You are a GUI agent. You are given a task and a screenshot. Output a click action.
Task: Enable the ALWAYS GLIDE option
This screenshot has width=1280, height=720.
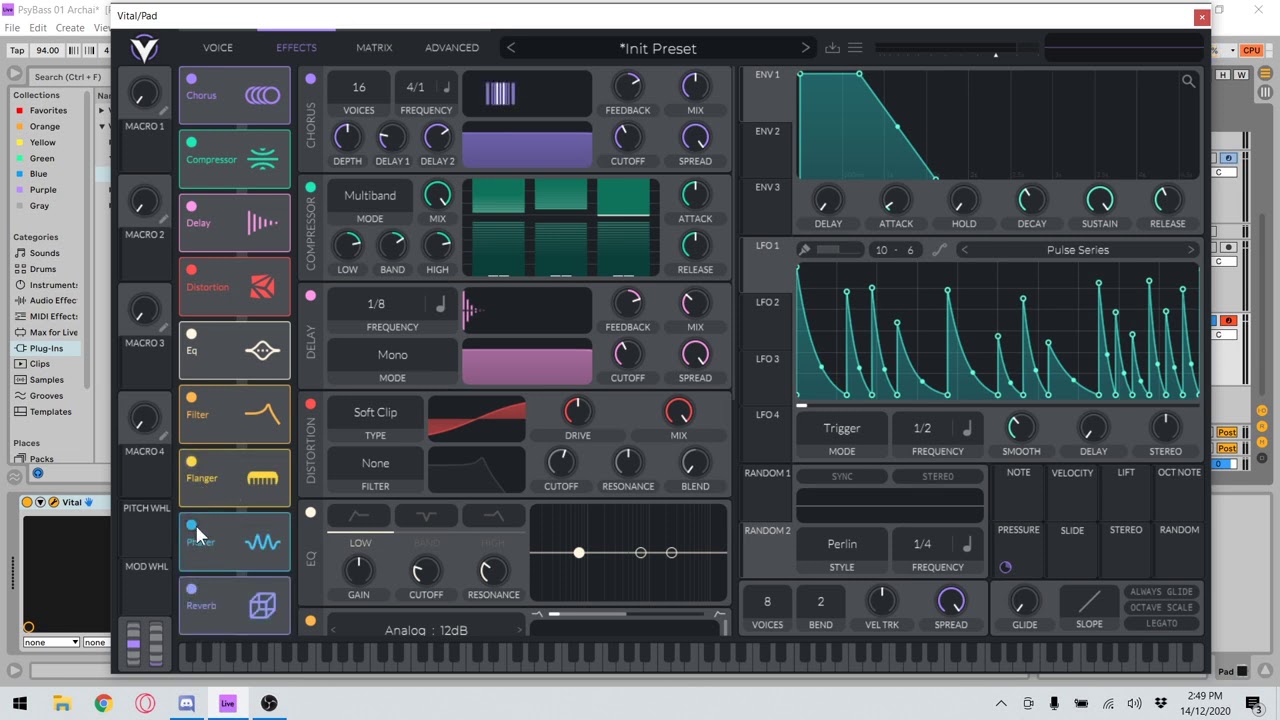coord(1161,592)
